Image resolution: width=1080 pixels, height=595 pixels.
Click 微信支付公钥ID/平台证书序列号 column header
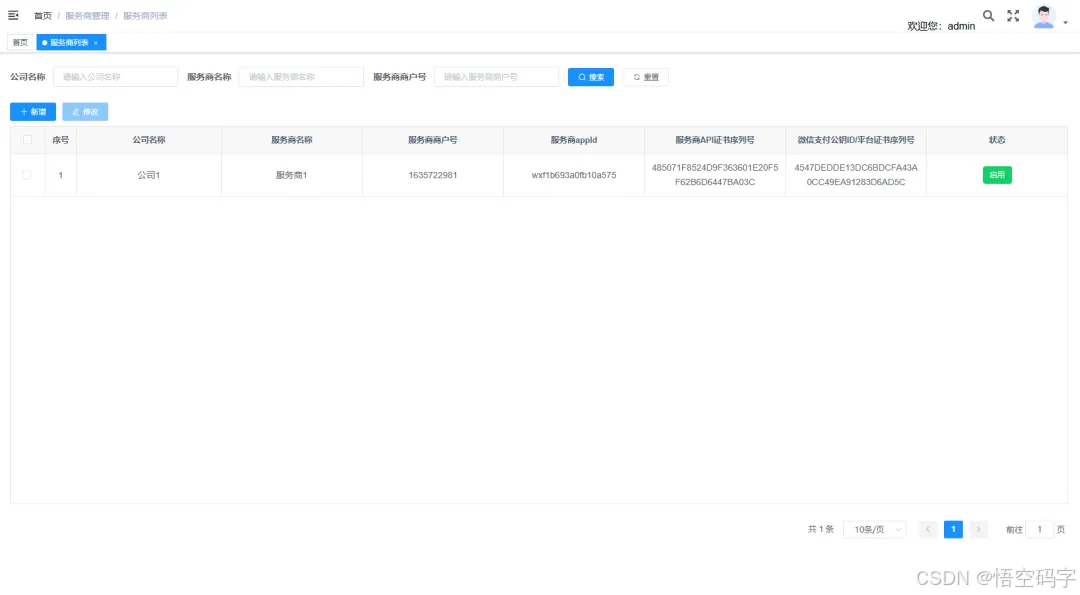856,140
